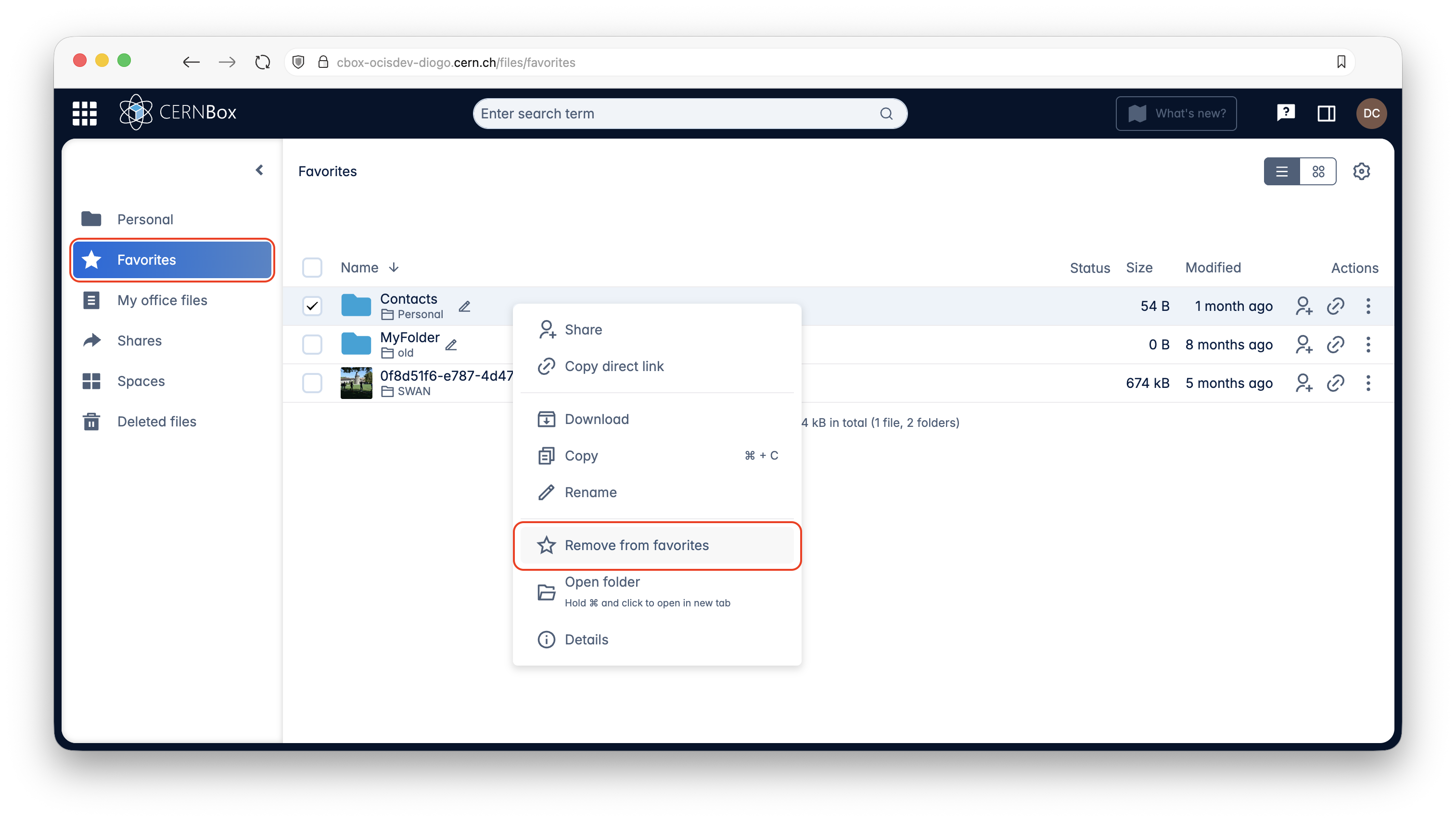The width and height of the screenshot is (1456, 822).
Task: Open three-dot actions menu for MyFolder
Action: [1368, 344]
